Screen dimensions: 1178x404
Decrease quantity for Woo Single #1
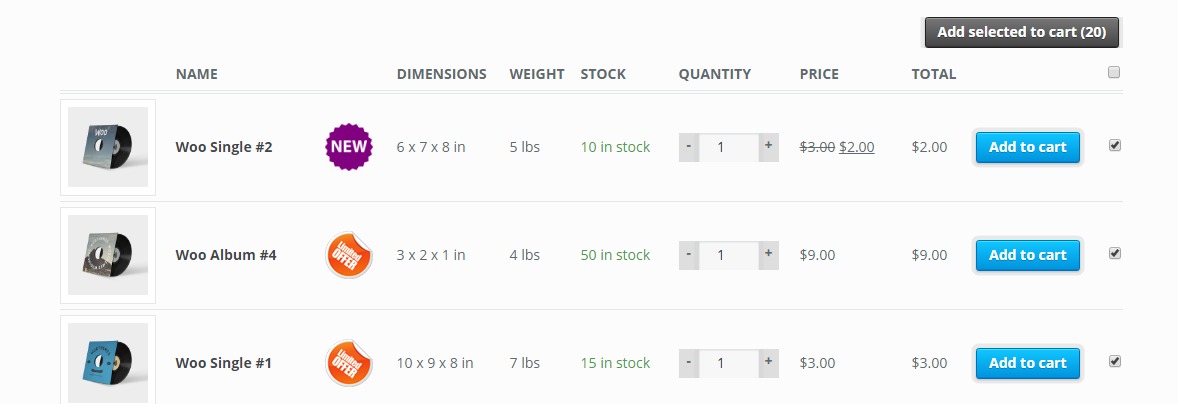[x=689, y=363]
